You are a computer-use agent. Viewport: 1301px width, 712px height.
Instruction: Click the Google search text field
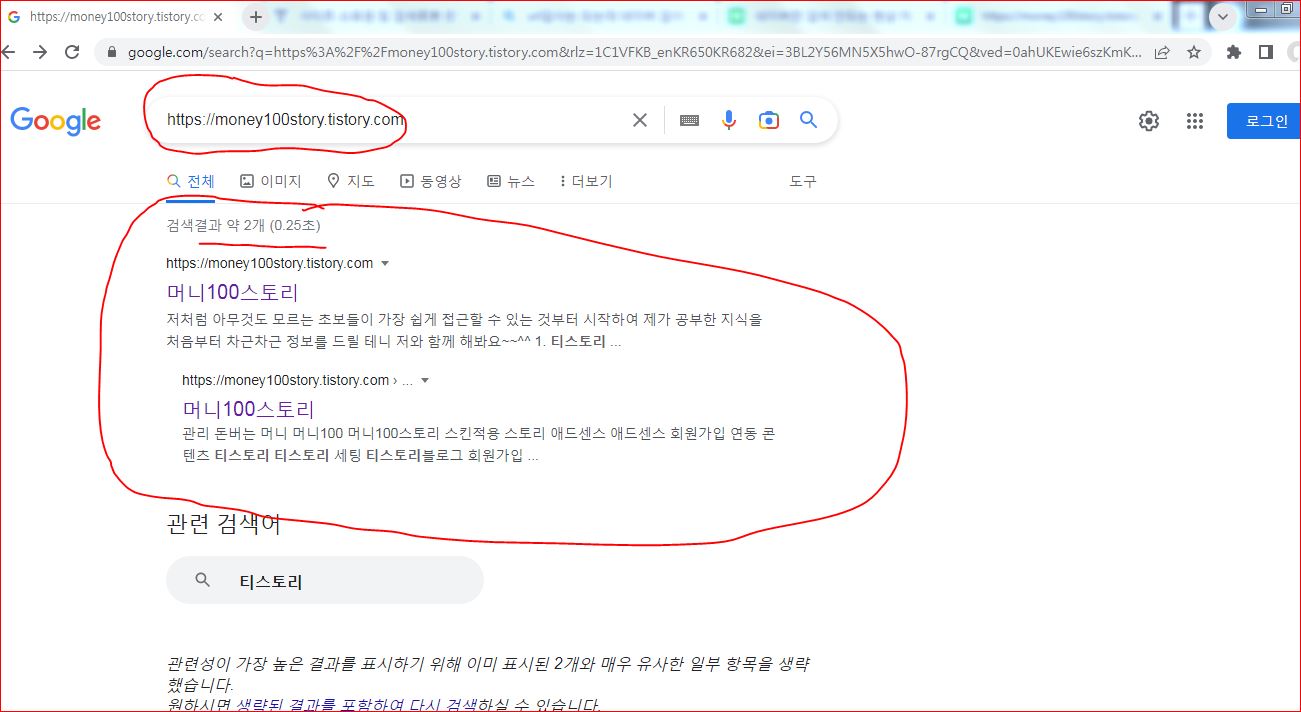point(395,120)
